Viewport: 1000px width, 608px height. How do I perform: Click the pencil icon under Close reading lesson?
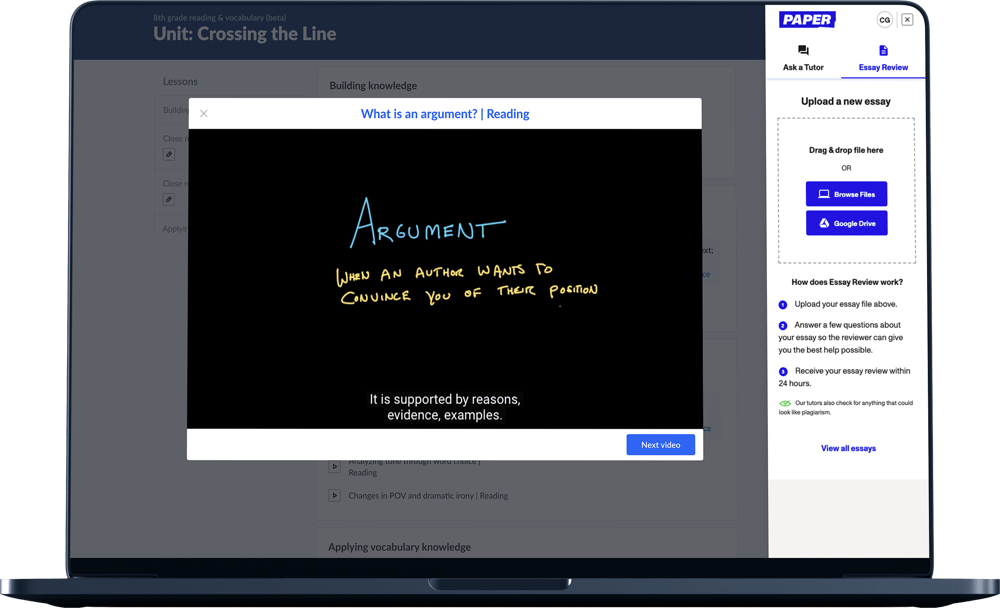point(169,155)
